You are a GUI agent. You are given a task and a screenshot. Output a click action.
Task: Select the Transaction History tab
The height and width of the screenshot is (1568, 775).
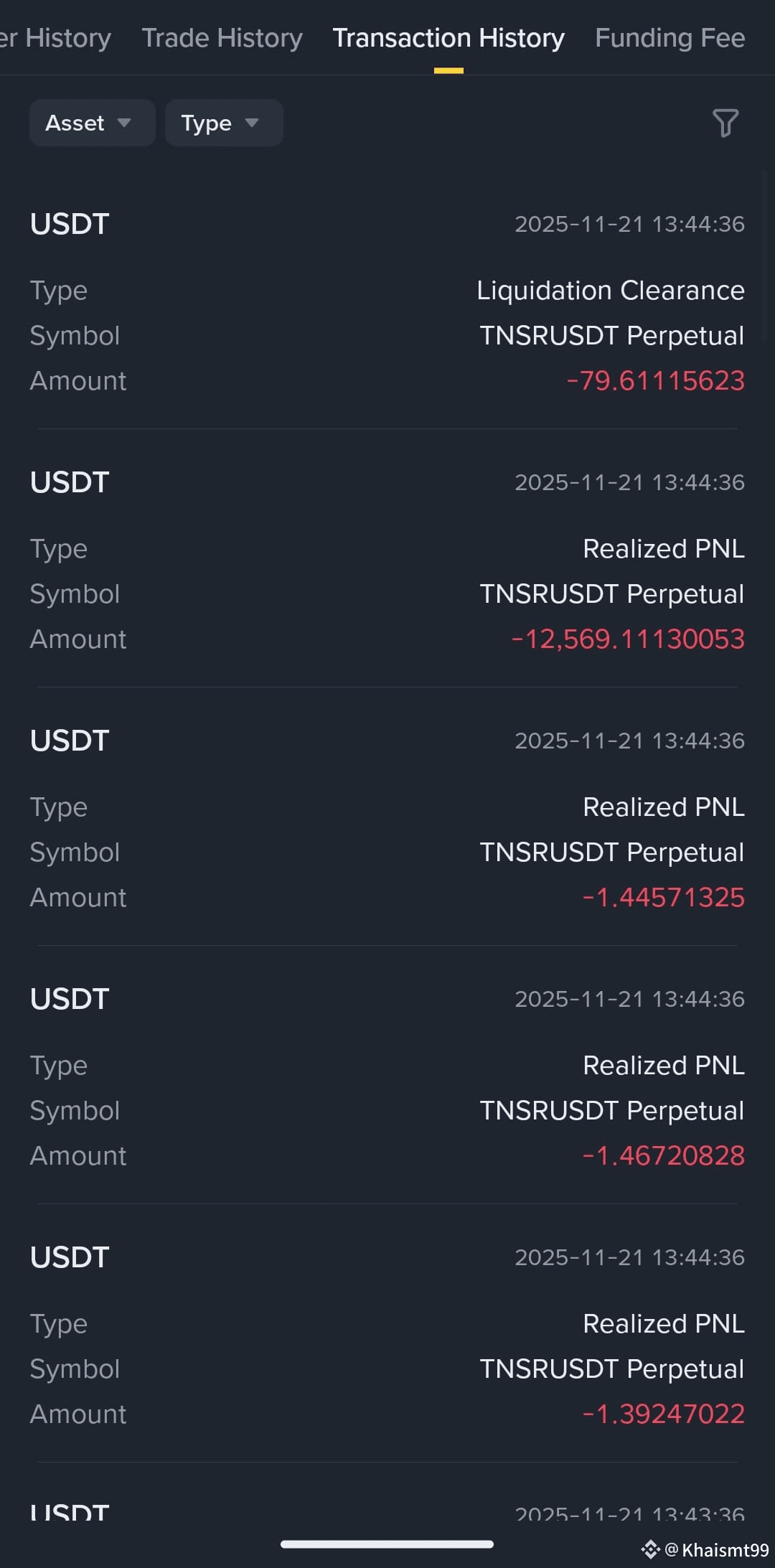(x=448, y=38)
